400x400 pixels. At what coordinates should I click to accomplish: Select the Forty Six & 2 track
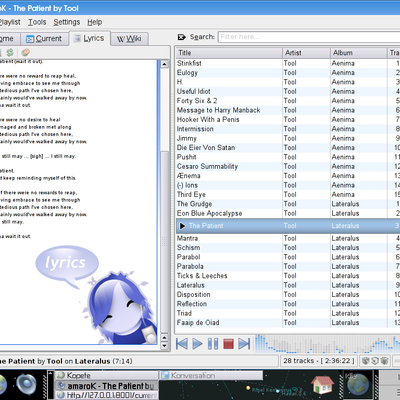197,101
